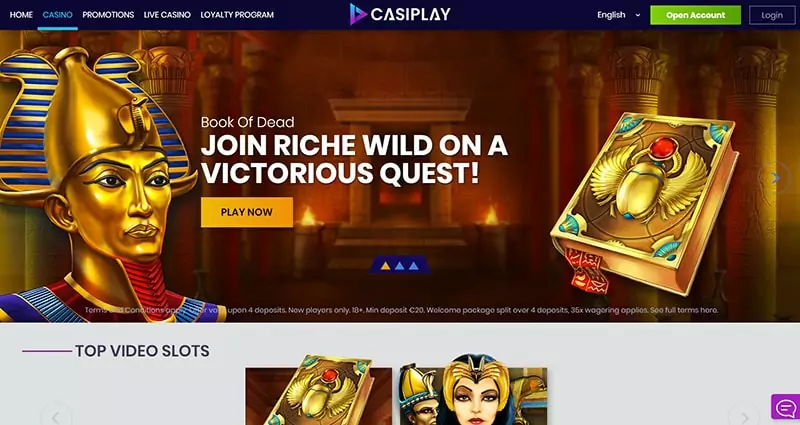Open Live Casino section
This screenshot has width=800, height=425.
coord(167,15)
